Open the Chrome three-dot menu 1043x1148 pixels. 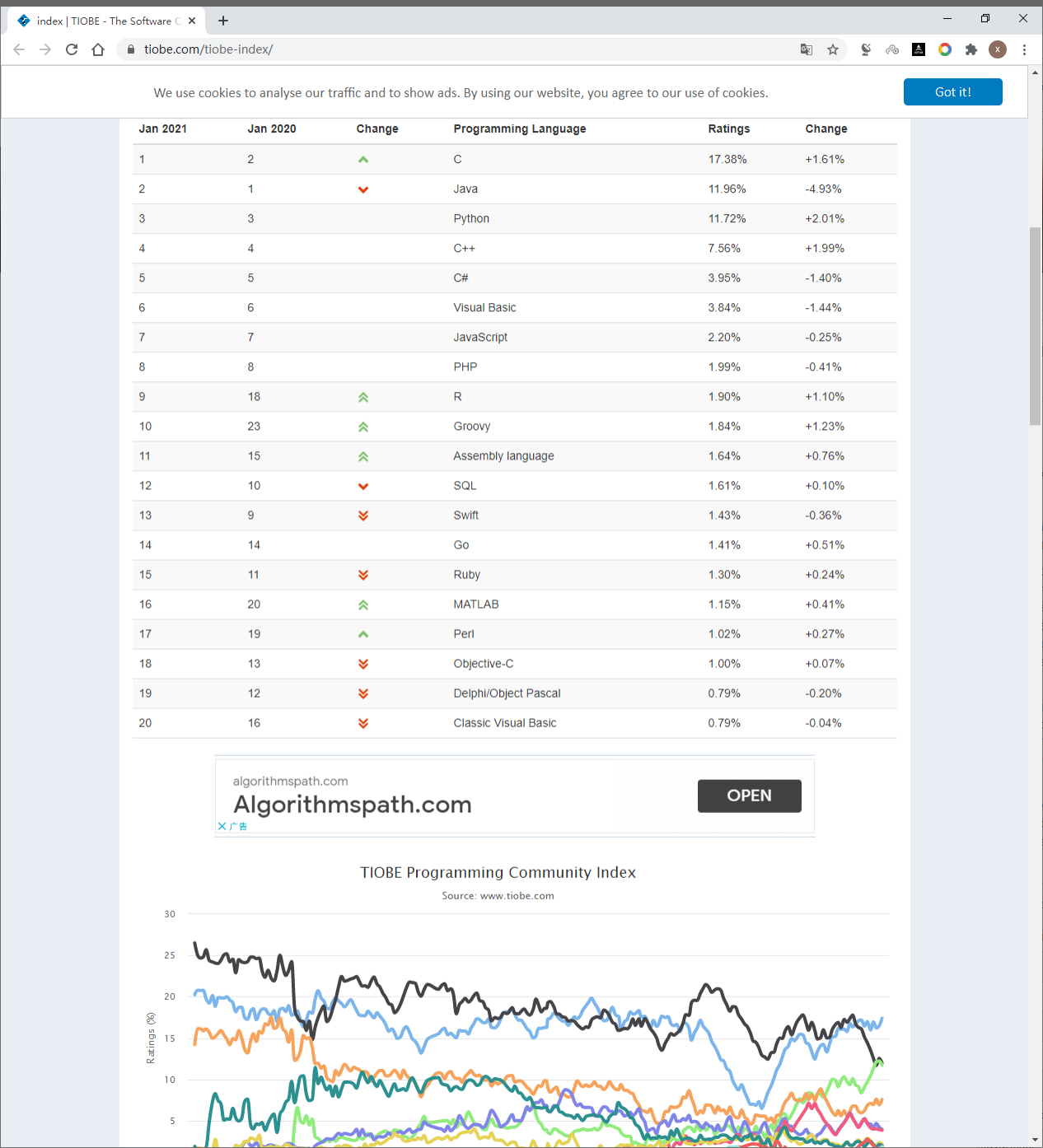point(1024,49)
